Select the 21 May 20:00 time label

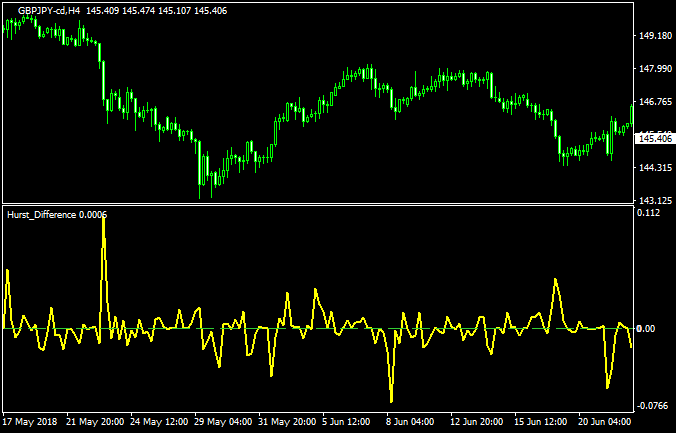point(97,422)
